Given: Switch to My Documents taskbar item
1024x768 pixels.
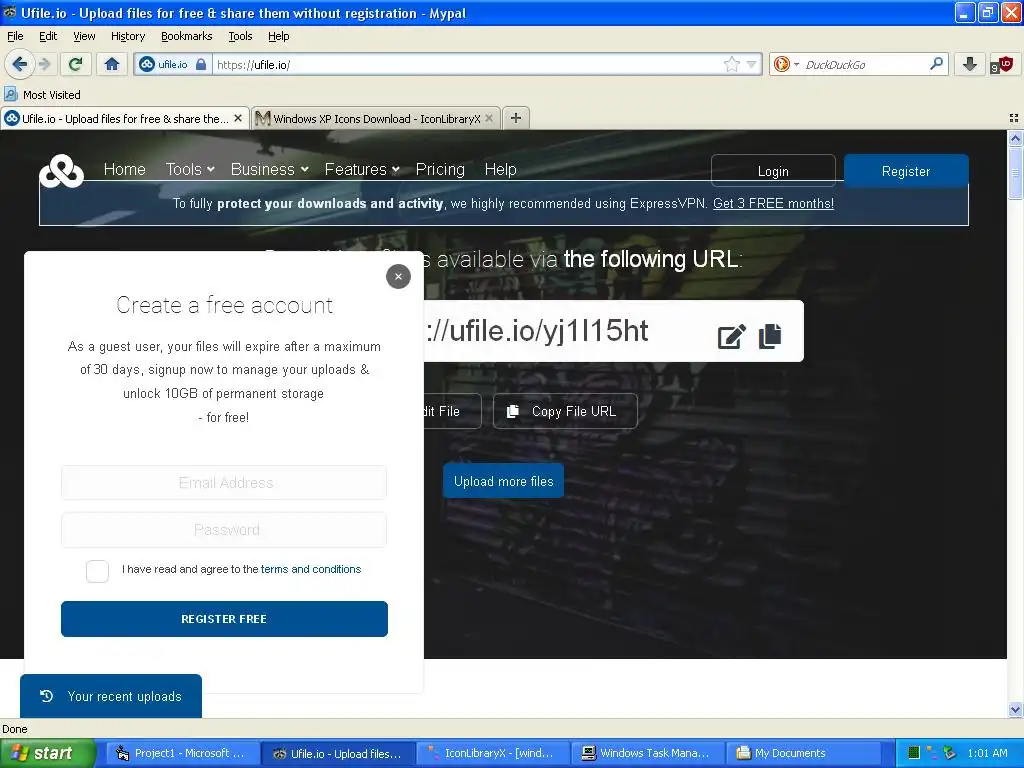Looking at the screenshot, I should 801,753.
